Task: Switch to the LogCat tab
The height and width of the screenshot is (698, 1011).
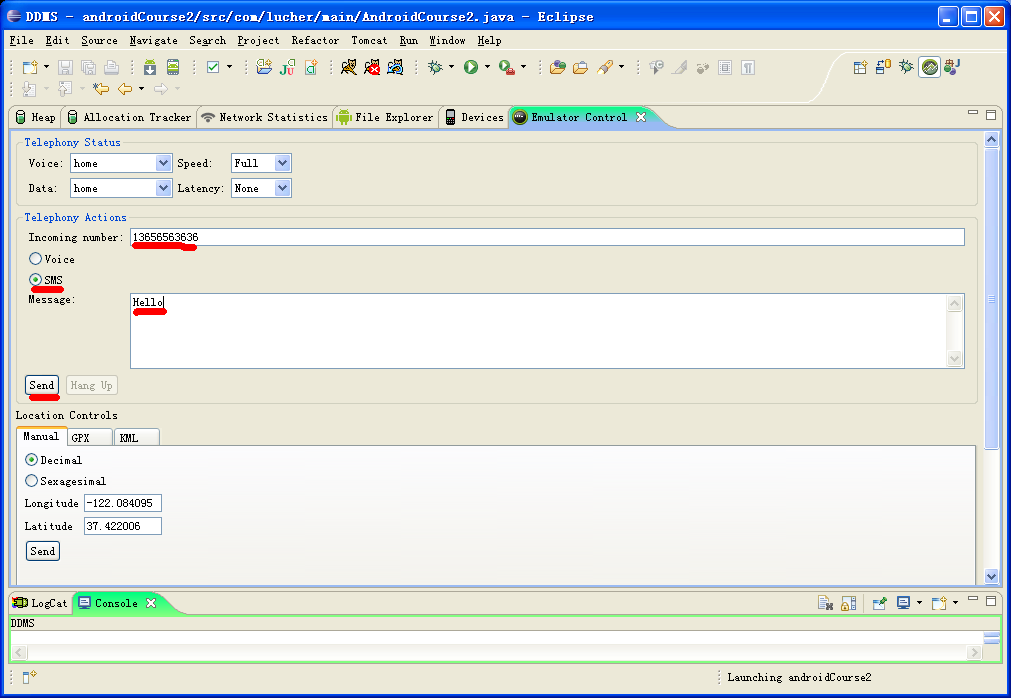Action: pos(41,603)
